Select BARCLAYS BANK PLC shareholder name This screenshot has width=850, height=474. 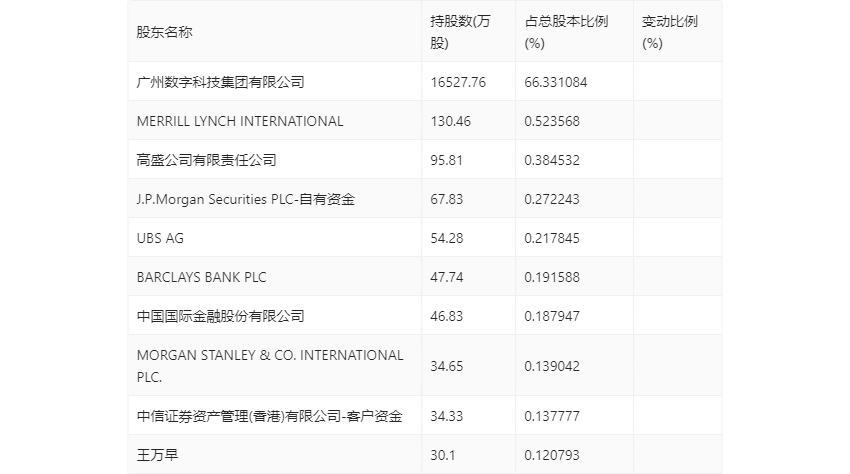pyautogui.click(x=202, y=277)
